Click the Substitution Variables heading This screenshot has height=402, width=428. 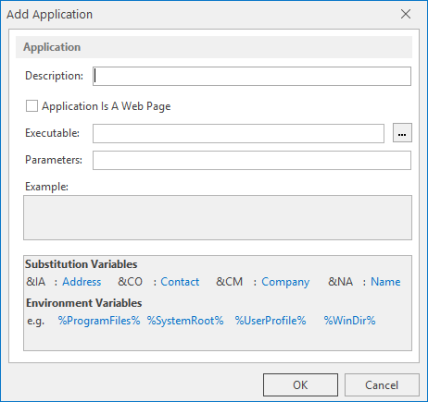click(x=81, y=264)
